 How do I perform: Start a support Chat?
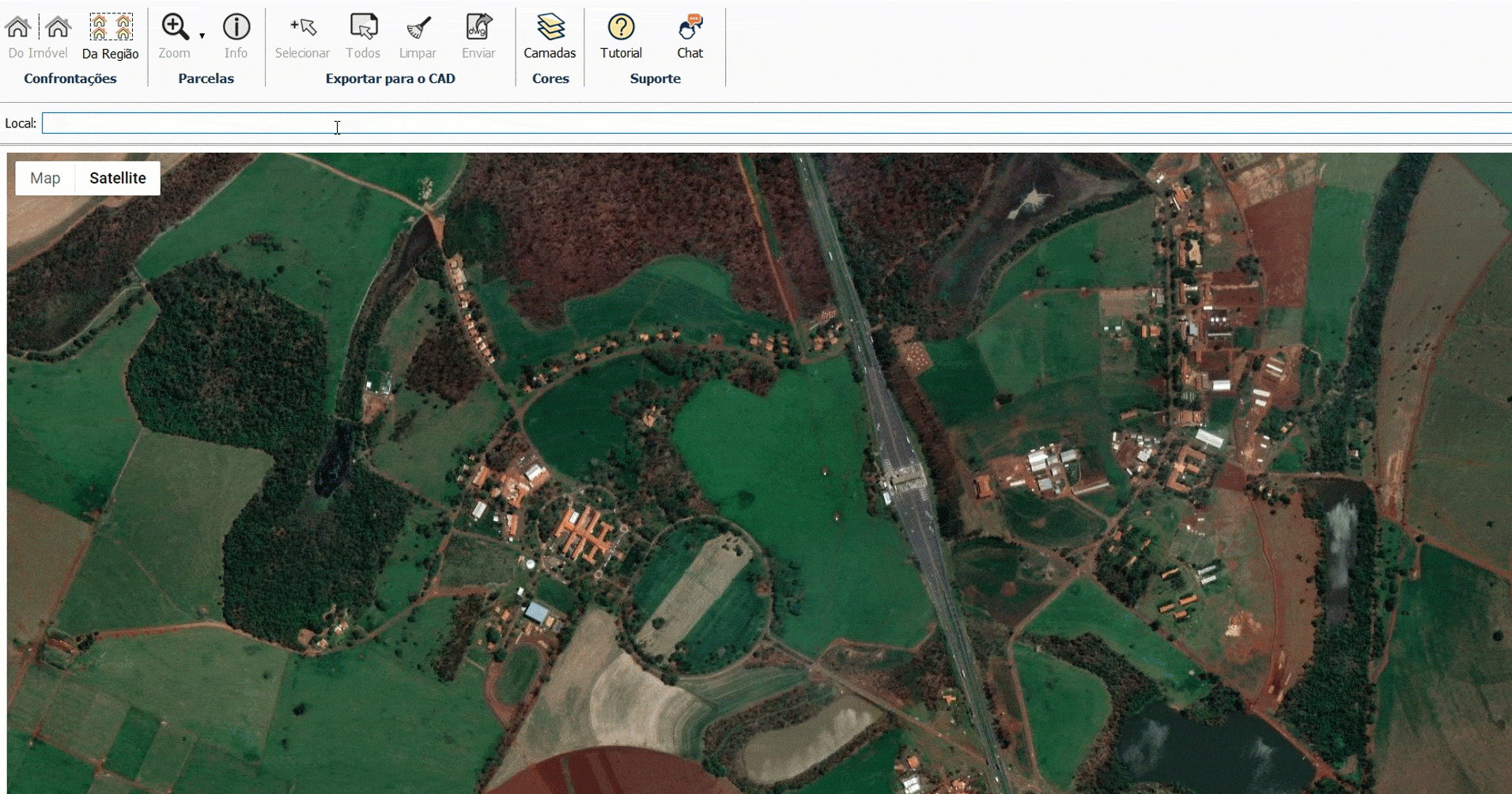pos(690,36)
